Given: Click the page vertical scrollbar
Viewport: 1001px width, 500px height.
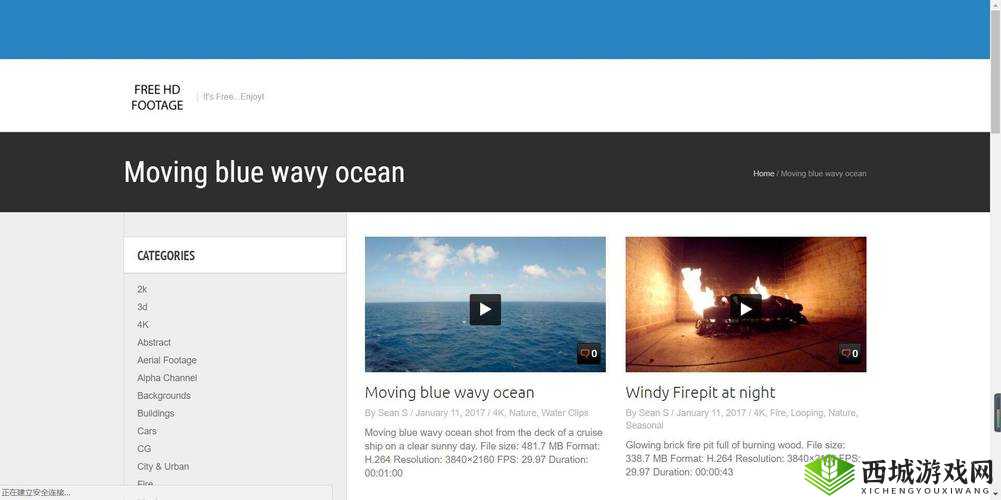Looking at the screenshot, I should 995,250.
